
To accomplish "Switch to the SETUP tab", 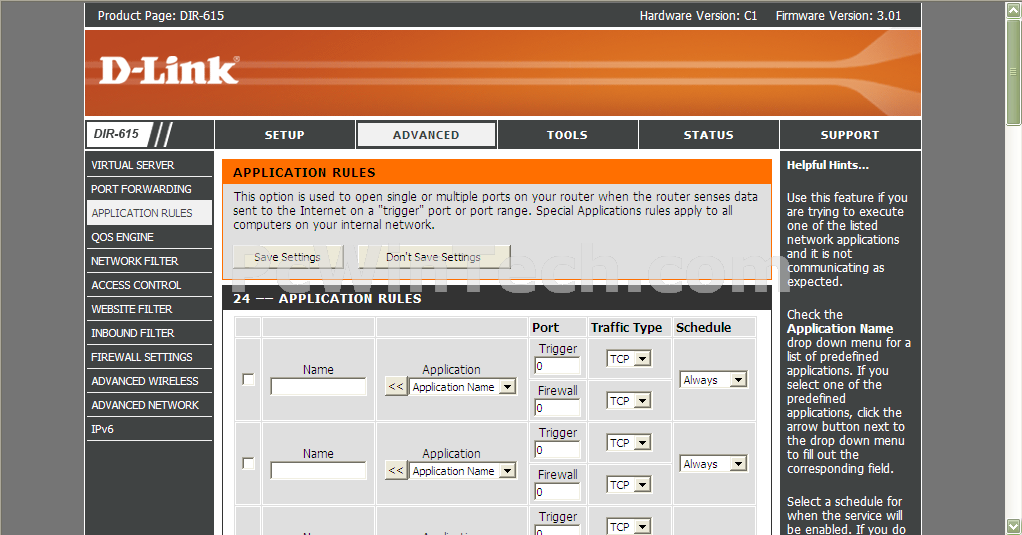I will click(284, 135).
